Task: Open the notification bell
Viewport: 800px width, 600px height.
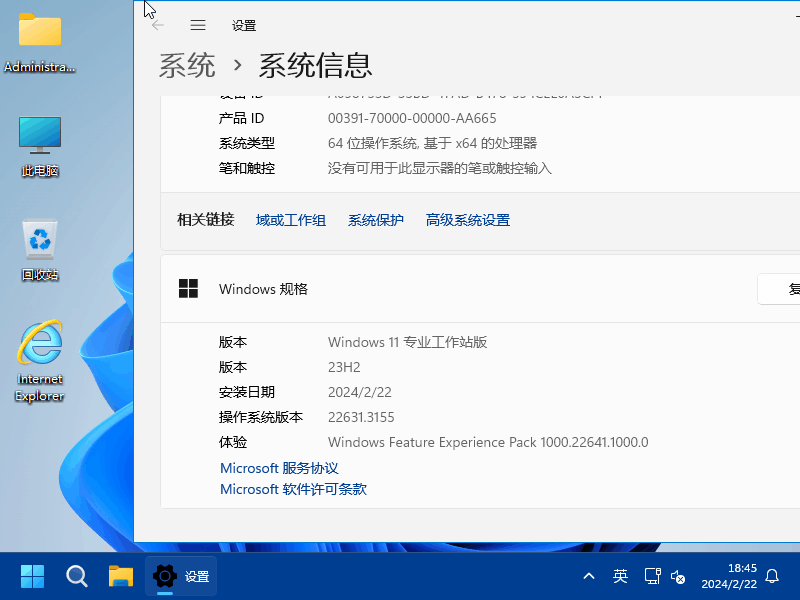Action: 772,577
